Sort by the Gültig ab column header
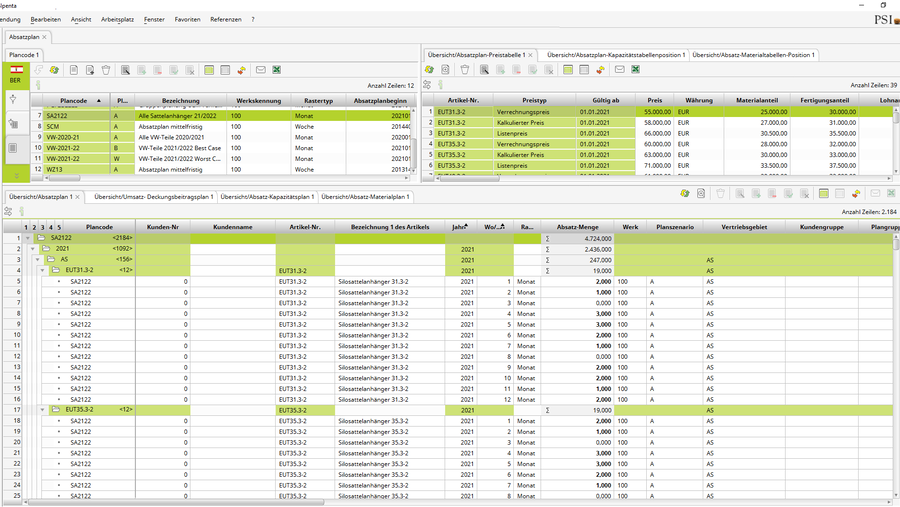The width and height of the screenshot is (900, 507). pos(606,100)
